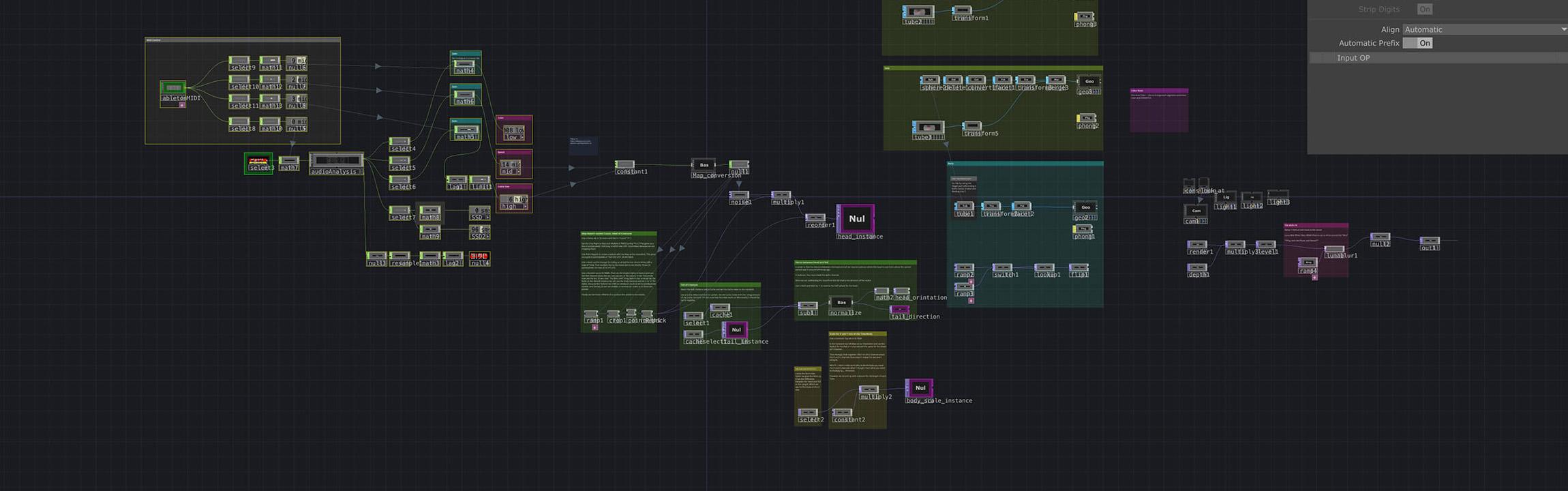The image size is (1568, 491).
Task: Select the out1 output node
Action: click(x=1430, y=241)
